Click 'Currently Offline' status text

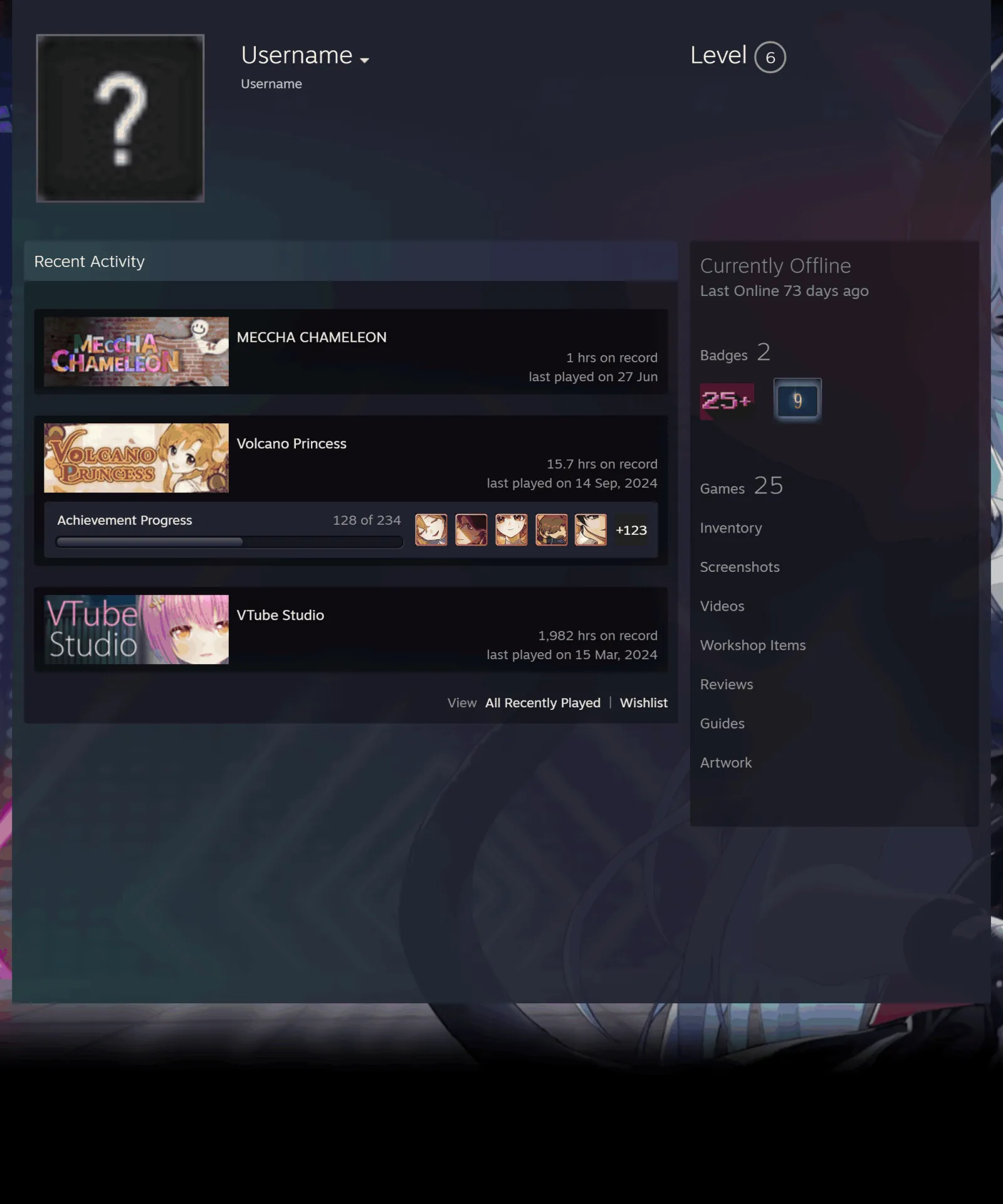click(x=775, y=266)
